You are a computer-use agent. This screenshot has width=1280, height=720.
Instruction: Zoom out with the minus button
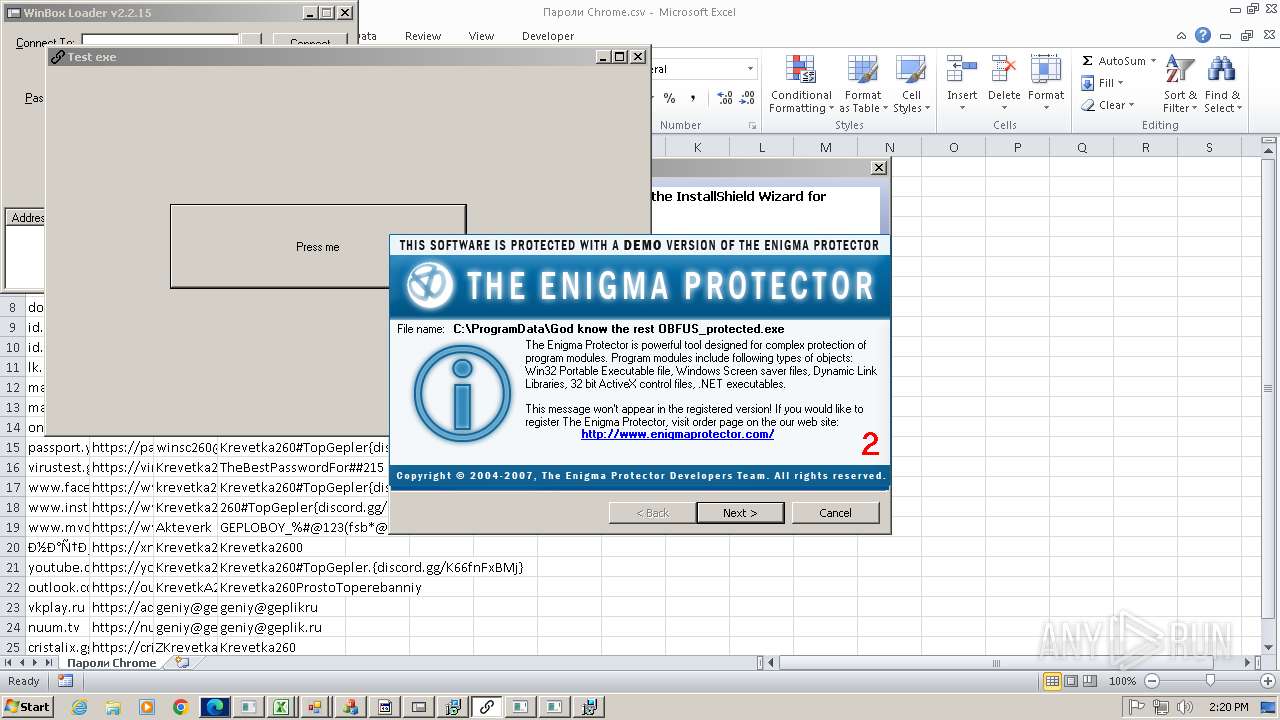[x=1151, y=681]
